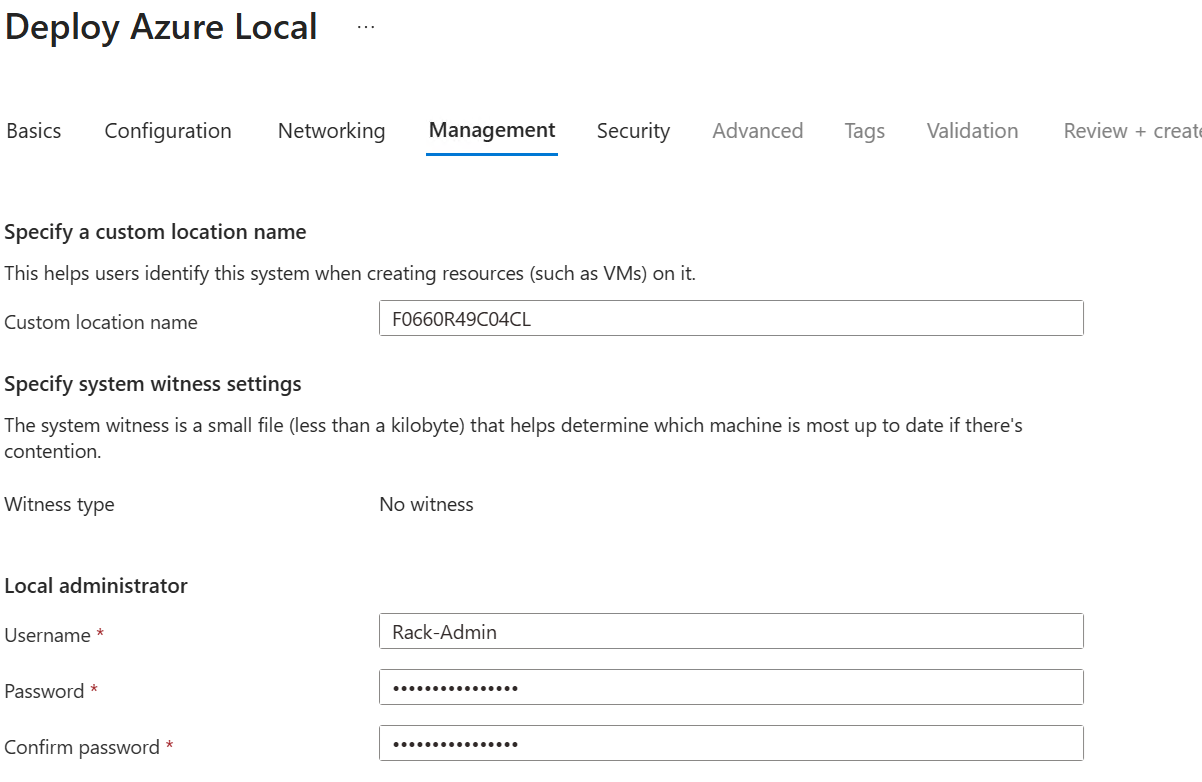This screenshot has width=1202, height=782.
Task: Click the 'Username' label
Action: coord(47,635)
